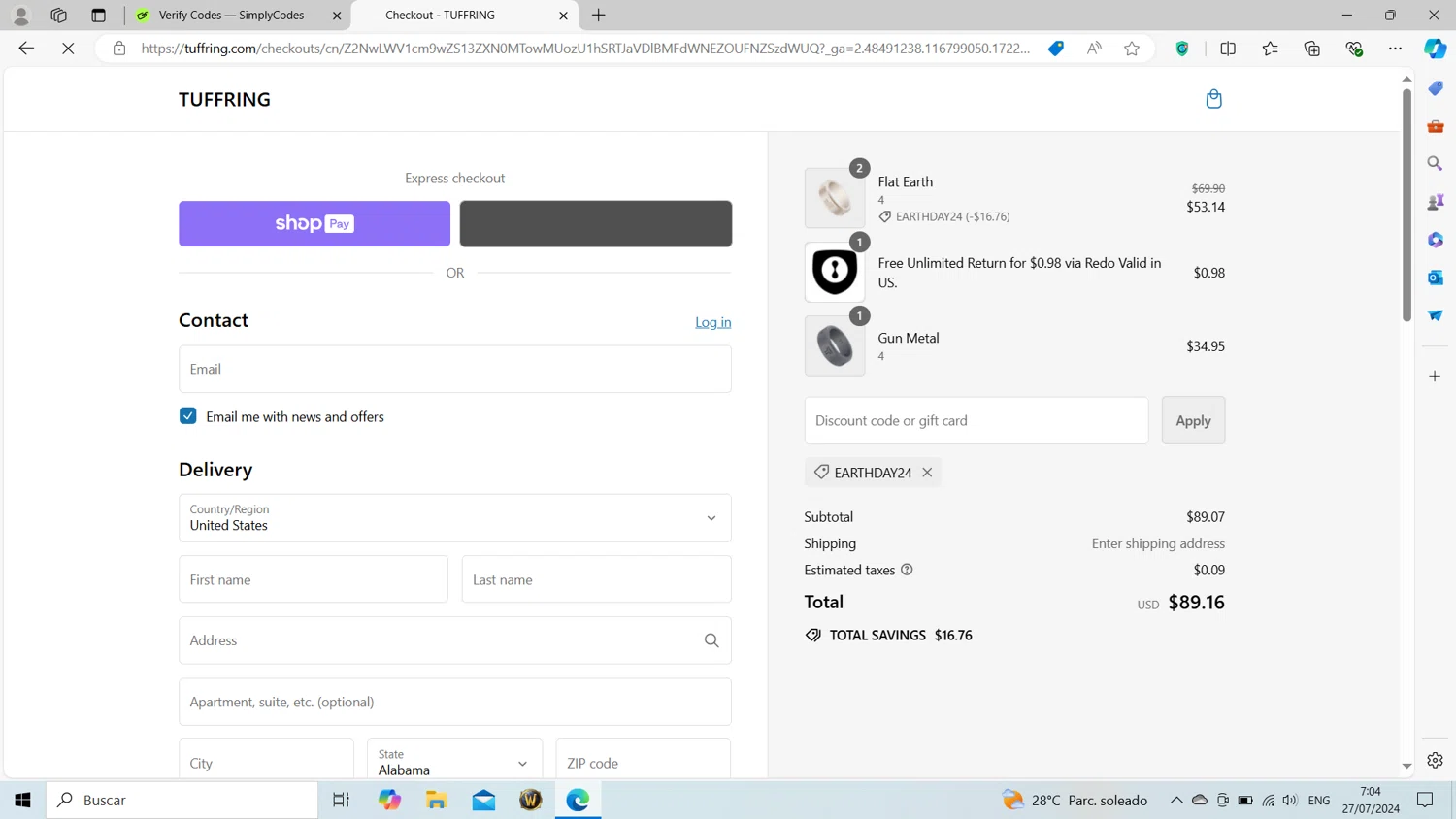Click the page vertical scrollbar
This screenshot has height=819, width=1456.
coord(1406,204)
